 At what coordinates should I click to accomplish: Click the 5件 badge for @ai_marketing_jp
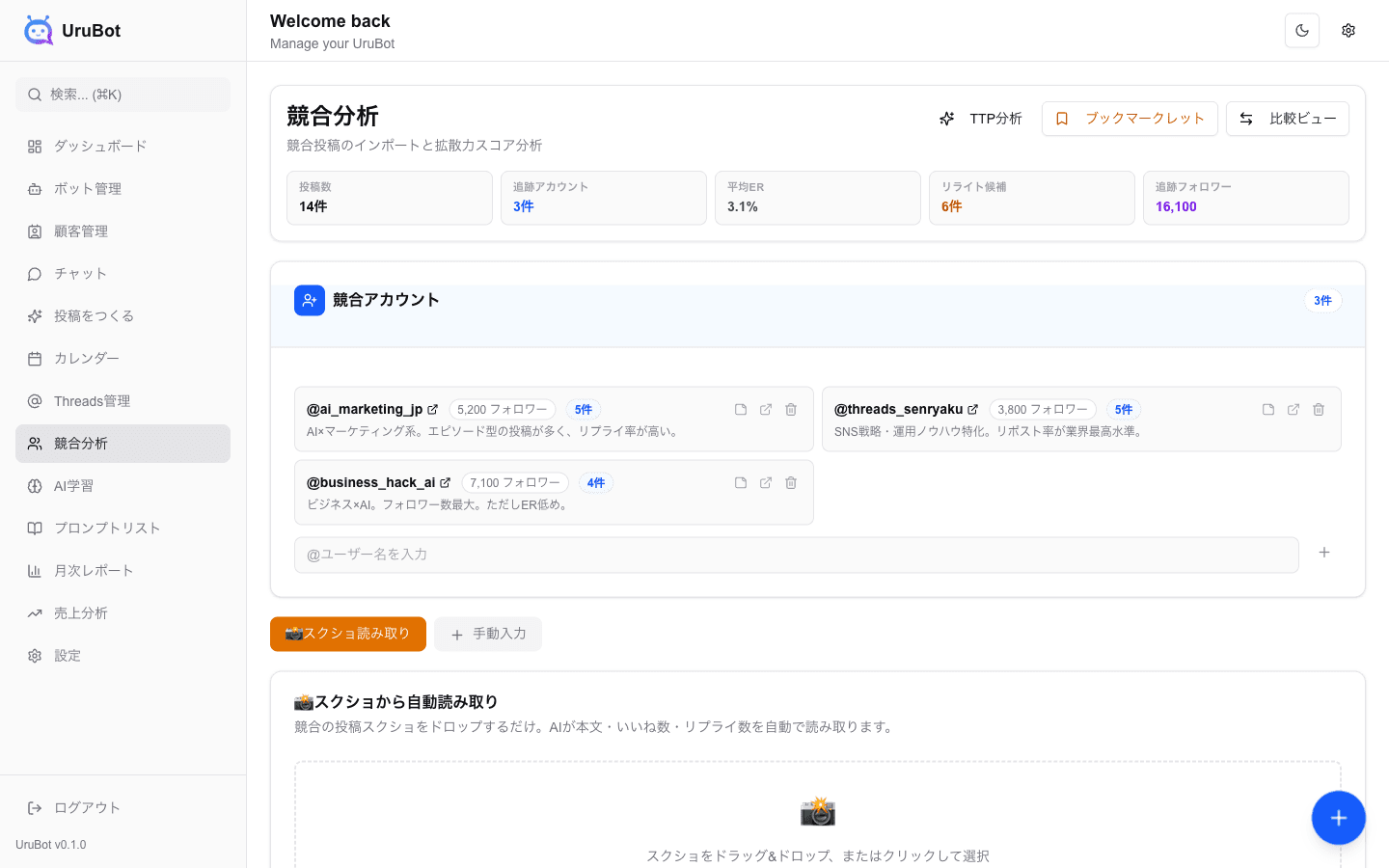click(584, 410)
